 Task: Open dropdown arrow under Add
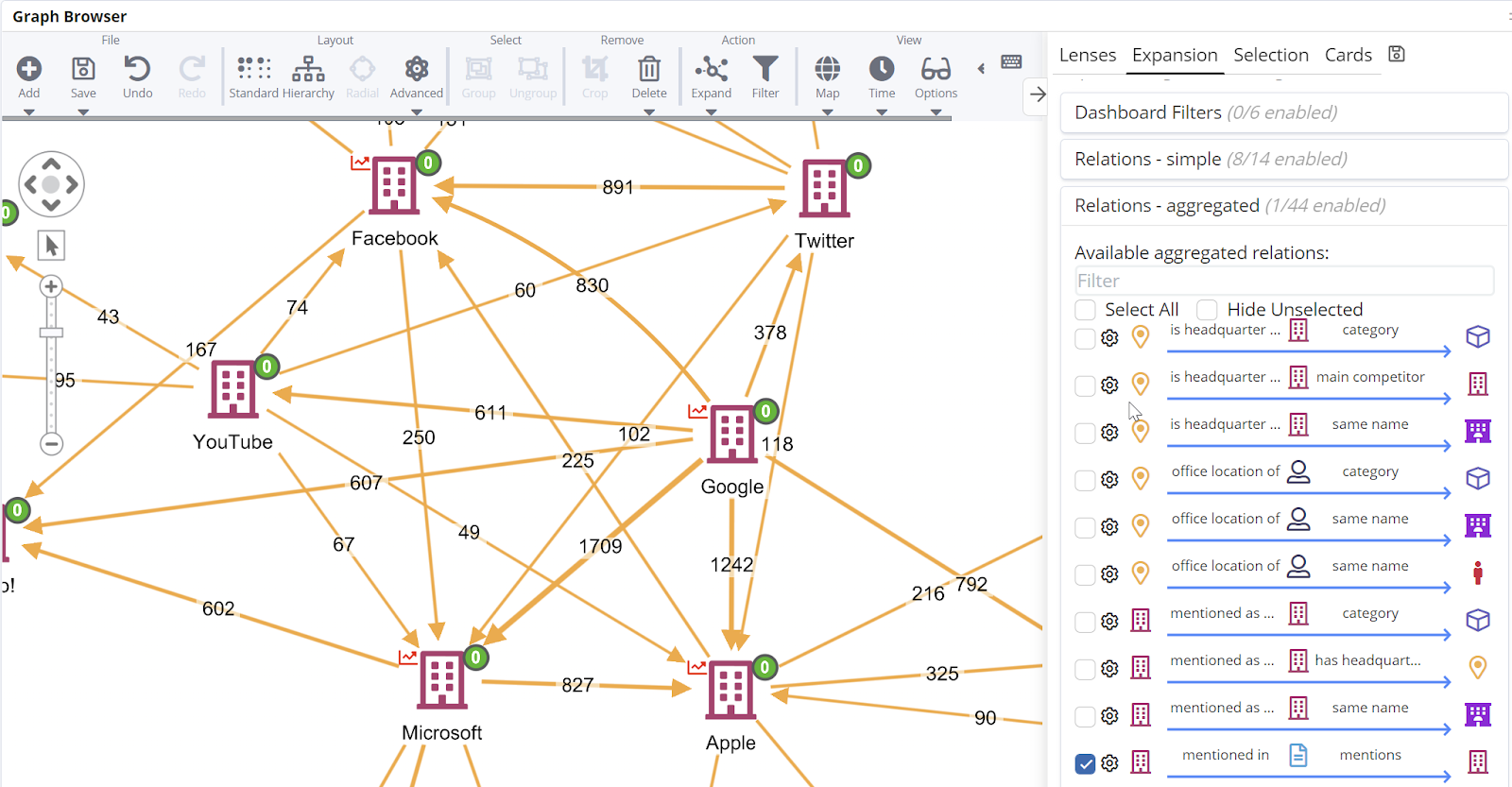[x=29, y=111]
